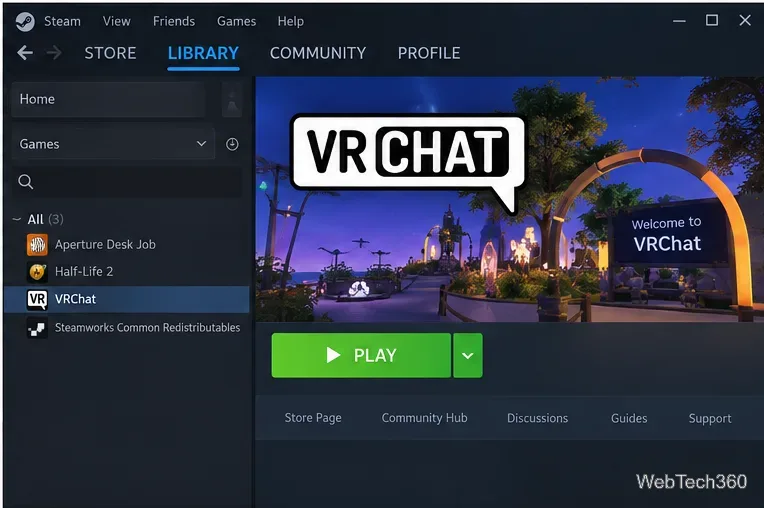Open the Home library button
This screenshot has width=764, height=508.
(108, 99)
